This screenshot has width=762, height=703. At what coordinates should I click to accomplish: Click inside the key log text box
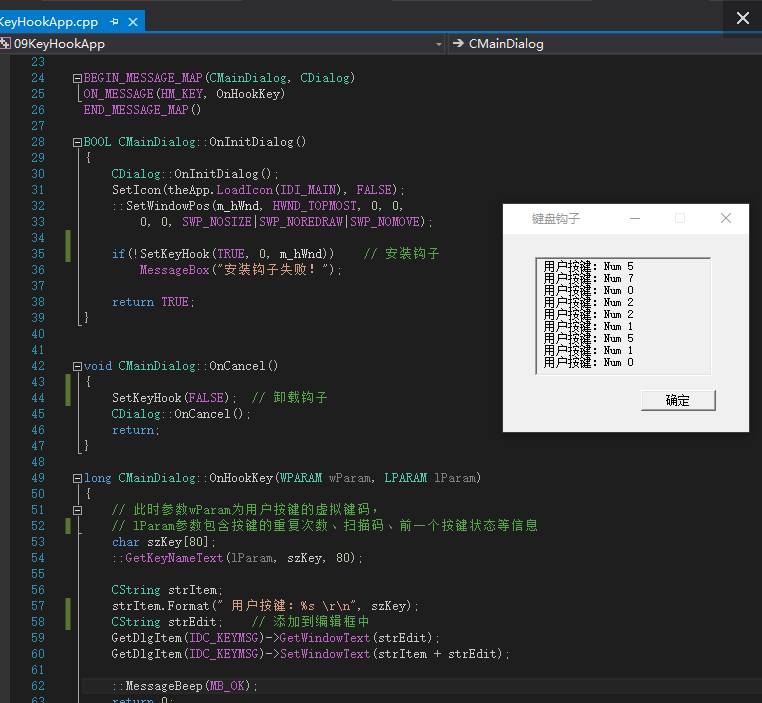click(x=622, y=315)
